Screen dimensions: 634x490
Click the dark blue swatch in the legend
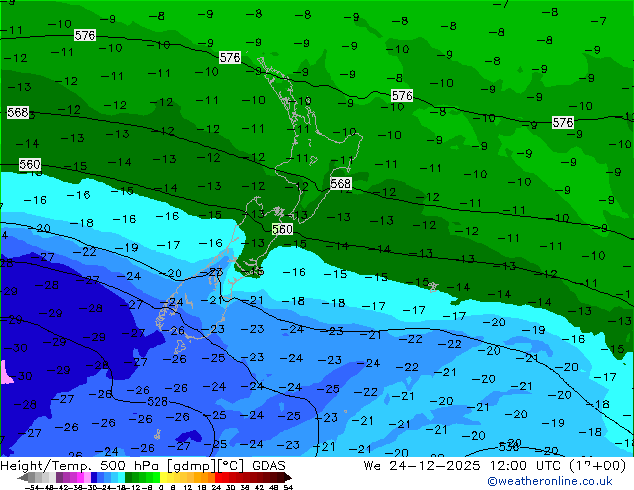point(94,478)
